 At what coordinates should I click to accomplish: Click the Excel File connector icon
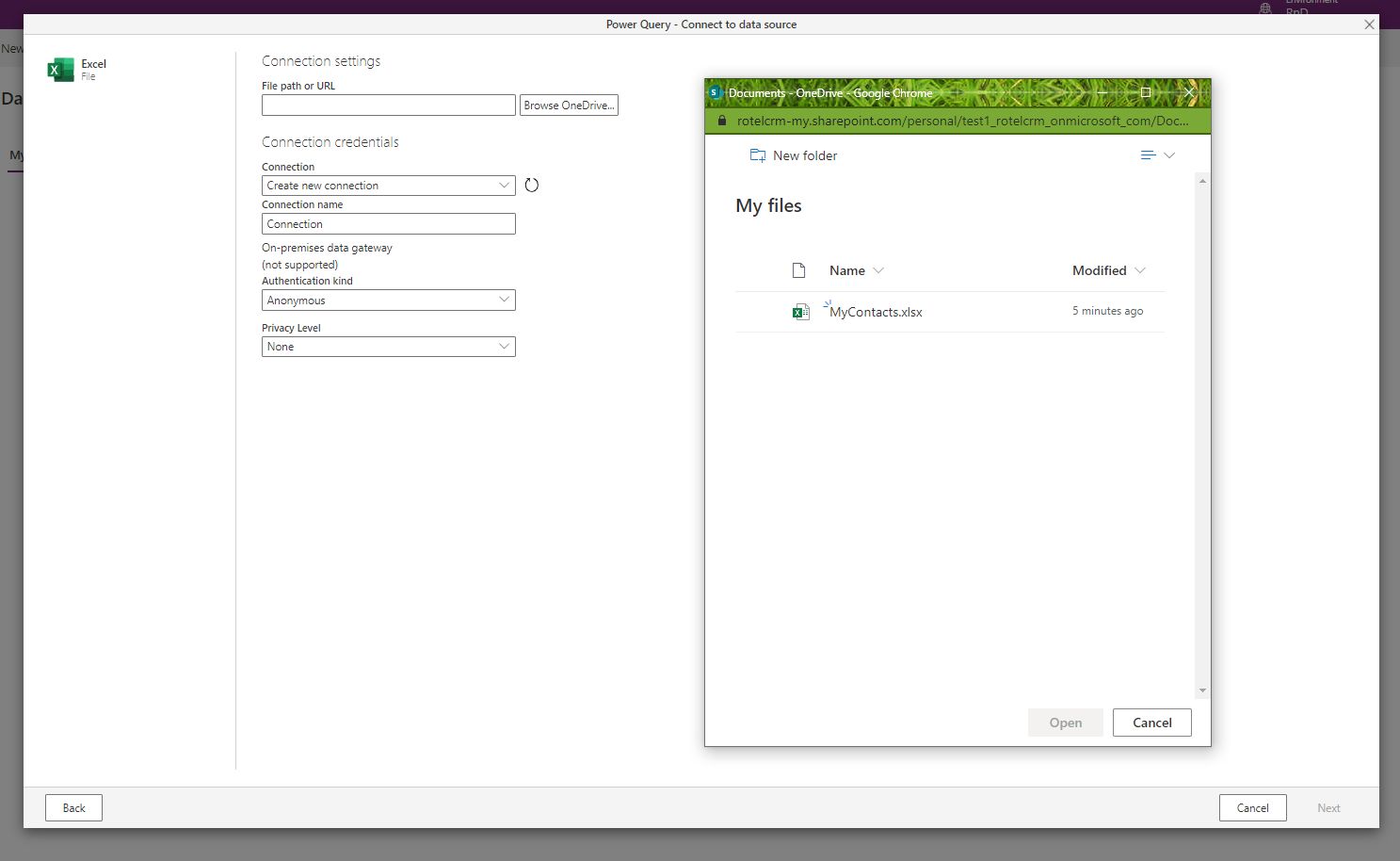[60, 70]
